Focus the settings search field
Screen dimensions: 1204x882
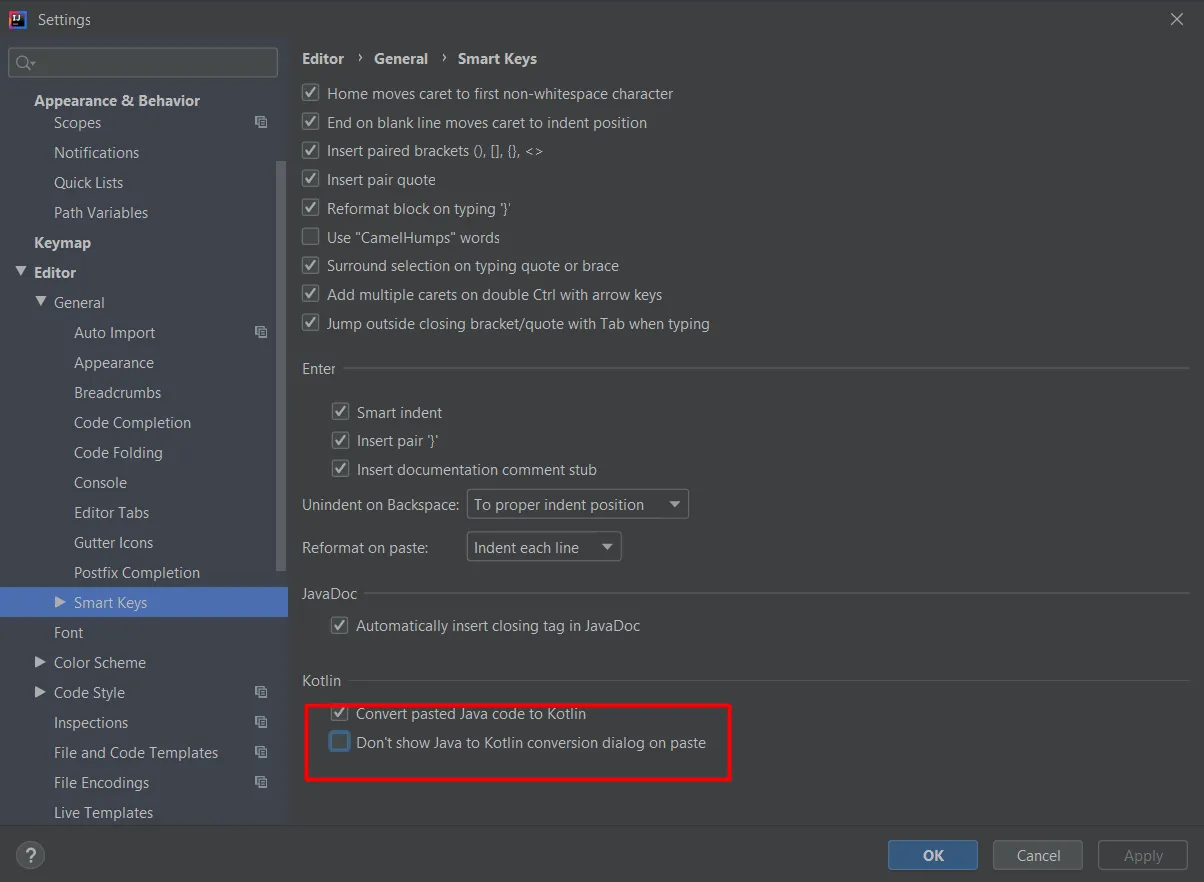[x=143, y=63]
